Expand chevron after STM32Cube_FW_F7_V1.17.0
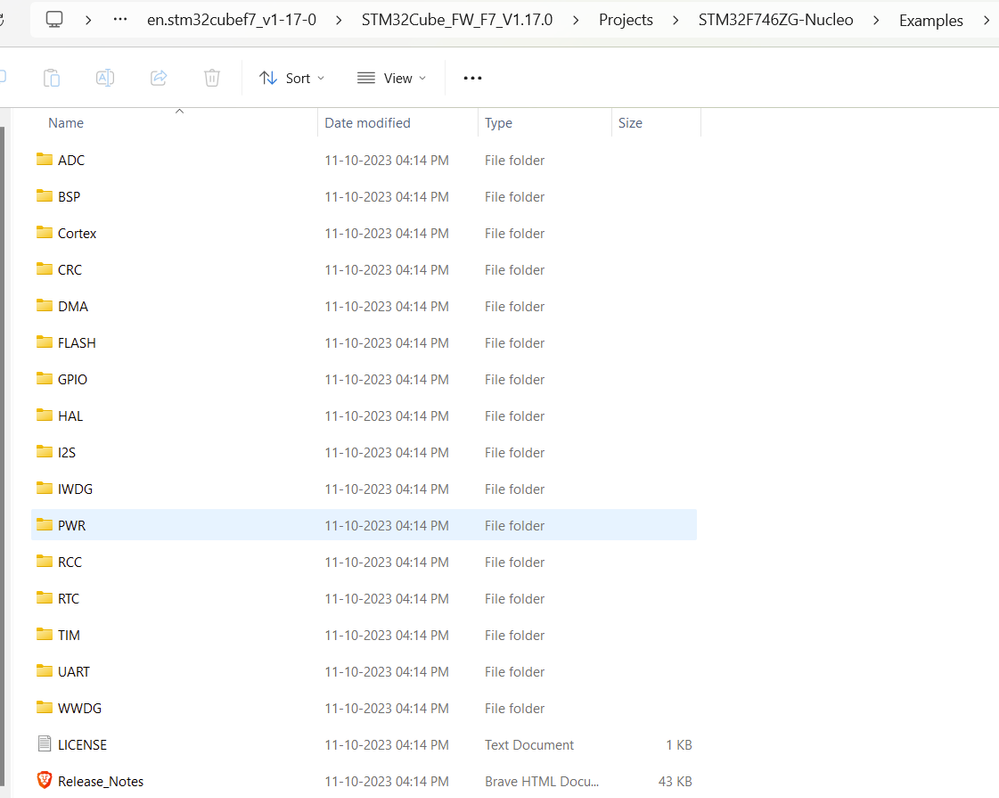The image size is (999, 798). point(575,20)
